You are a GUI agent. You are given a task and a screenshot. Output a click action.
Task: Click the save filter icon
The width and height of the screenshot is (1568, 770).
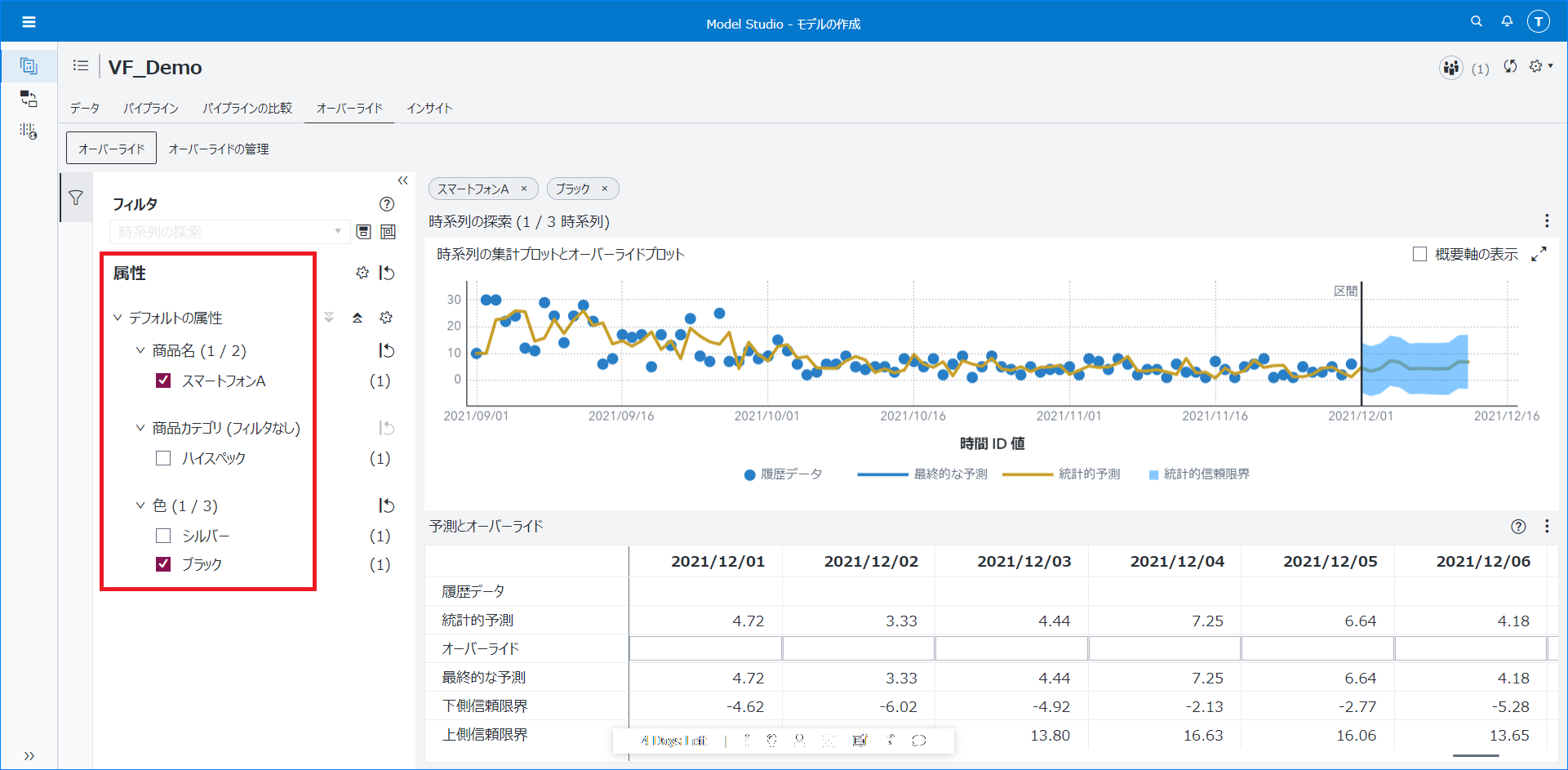(x=364, y=232)
